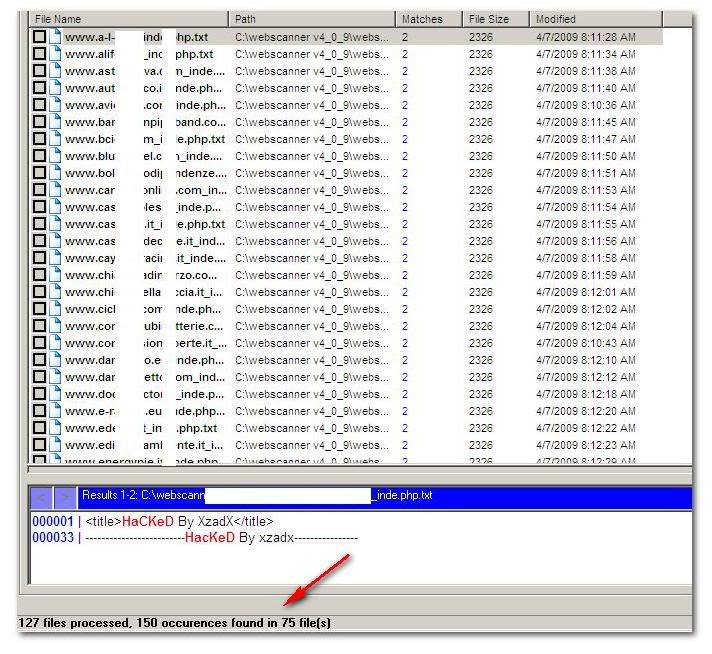Select result line 000001 with title tag

point(180,521)
